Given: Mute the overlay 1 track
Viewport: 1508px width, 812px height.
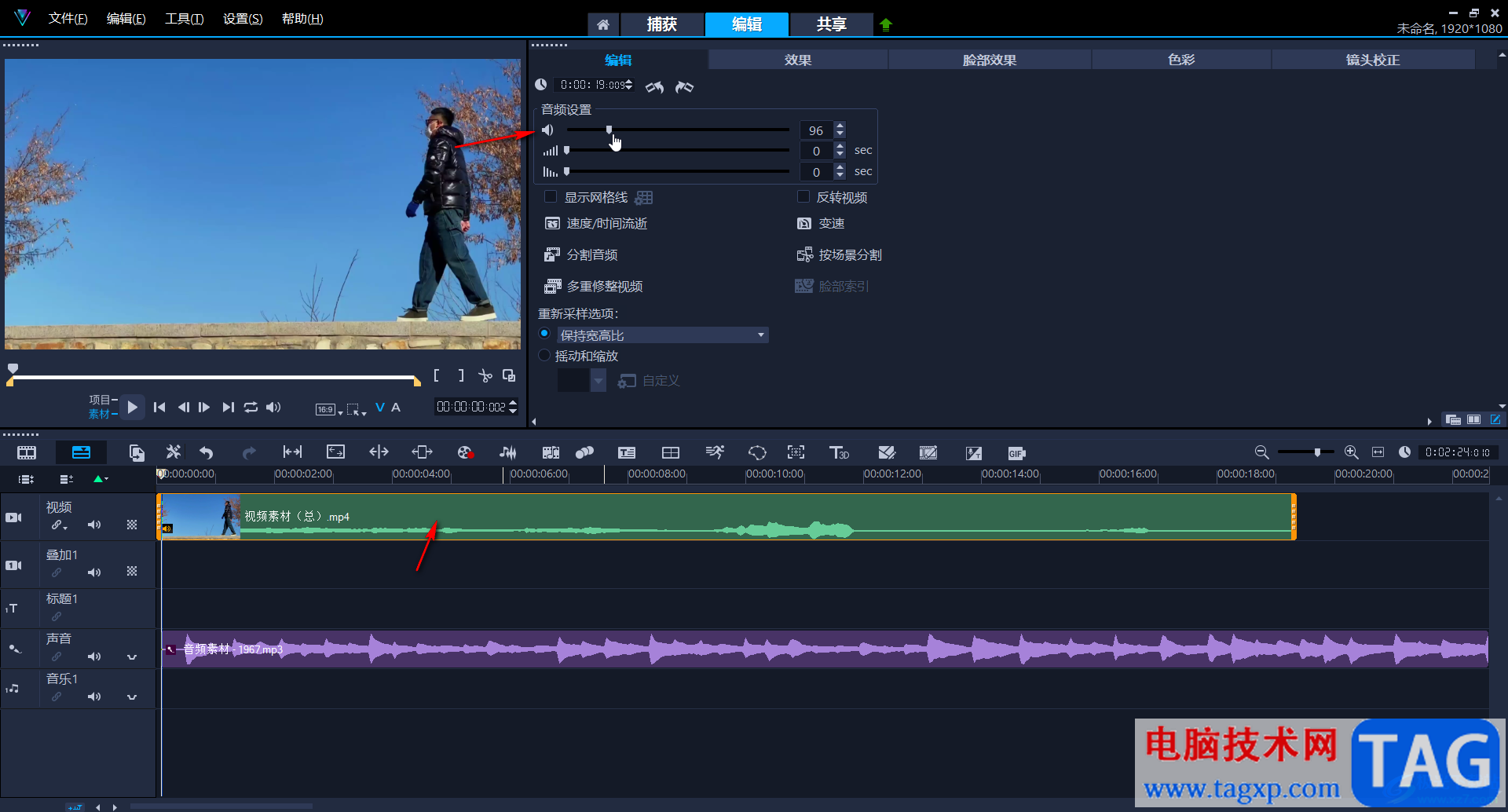Looking at the screenshot, I should pos(94,572).
